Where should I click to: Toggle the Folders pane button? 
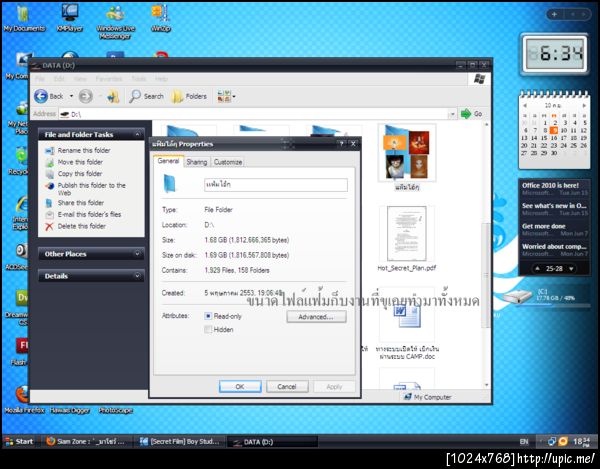(189, 96)
